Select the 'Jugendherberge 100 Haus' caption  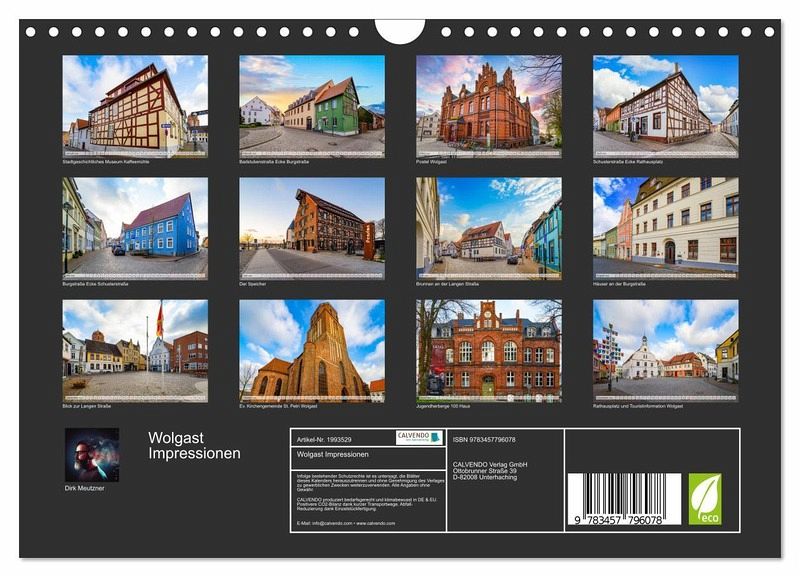tap(443, 406)
